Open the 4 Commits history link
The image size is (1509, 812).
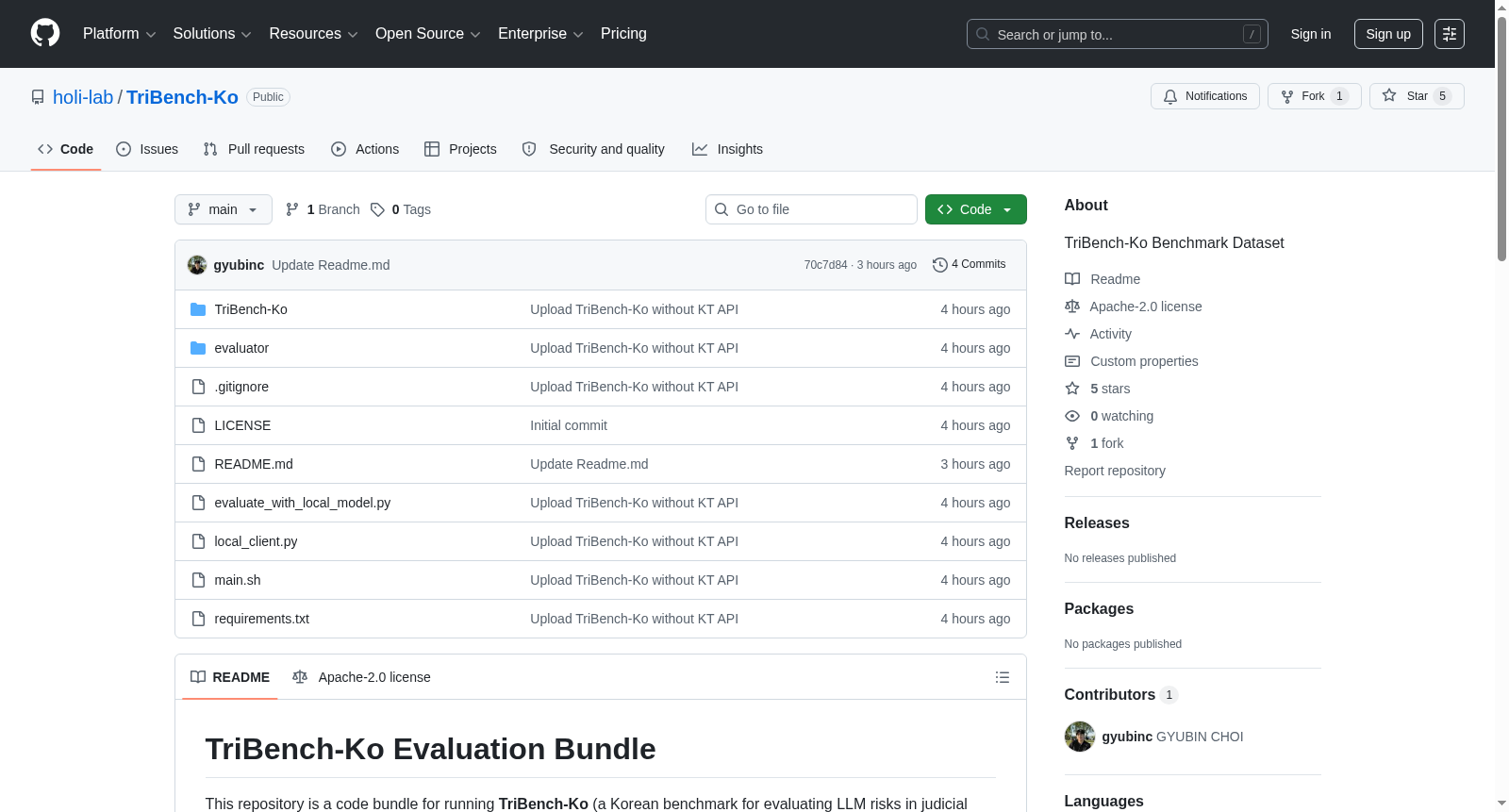tap(970, 265)
